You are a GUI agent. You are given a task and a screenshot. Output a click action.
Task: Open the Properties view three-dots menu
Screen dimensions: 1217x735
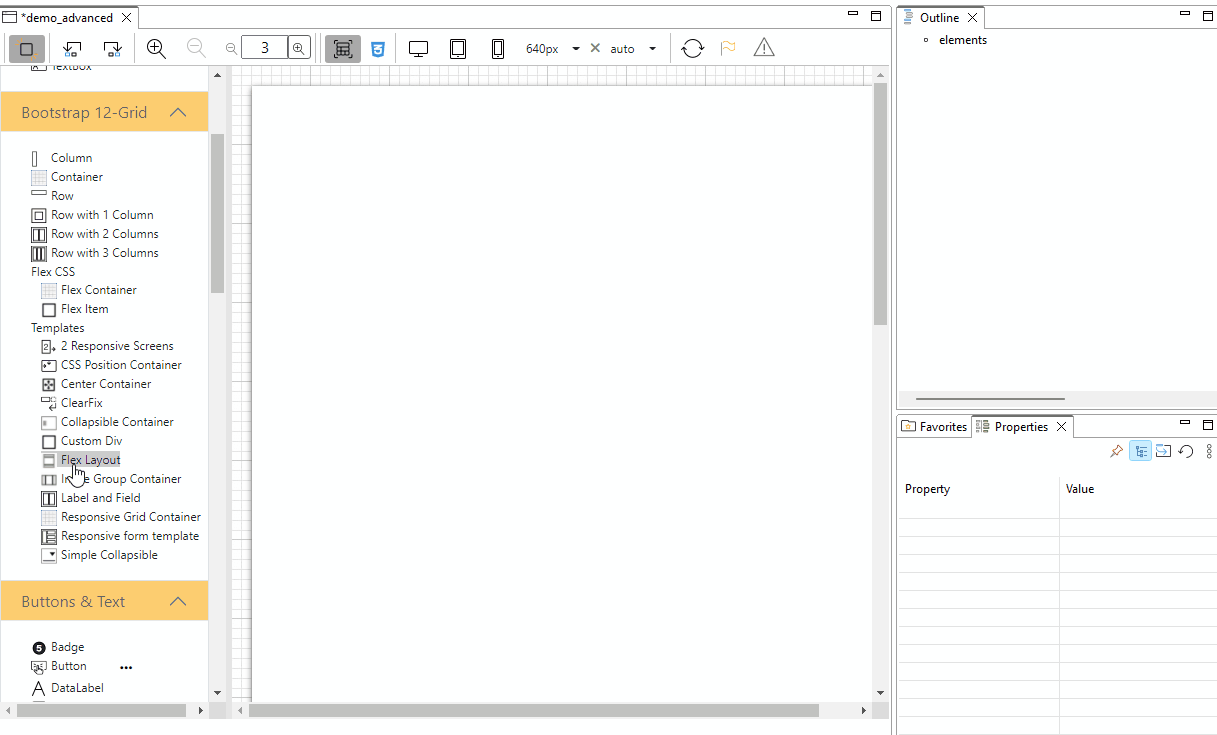pos(1208,451)
